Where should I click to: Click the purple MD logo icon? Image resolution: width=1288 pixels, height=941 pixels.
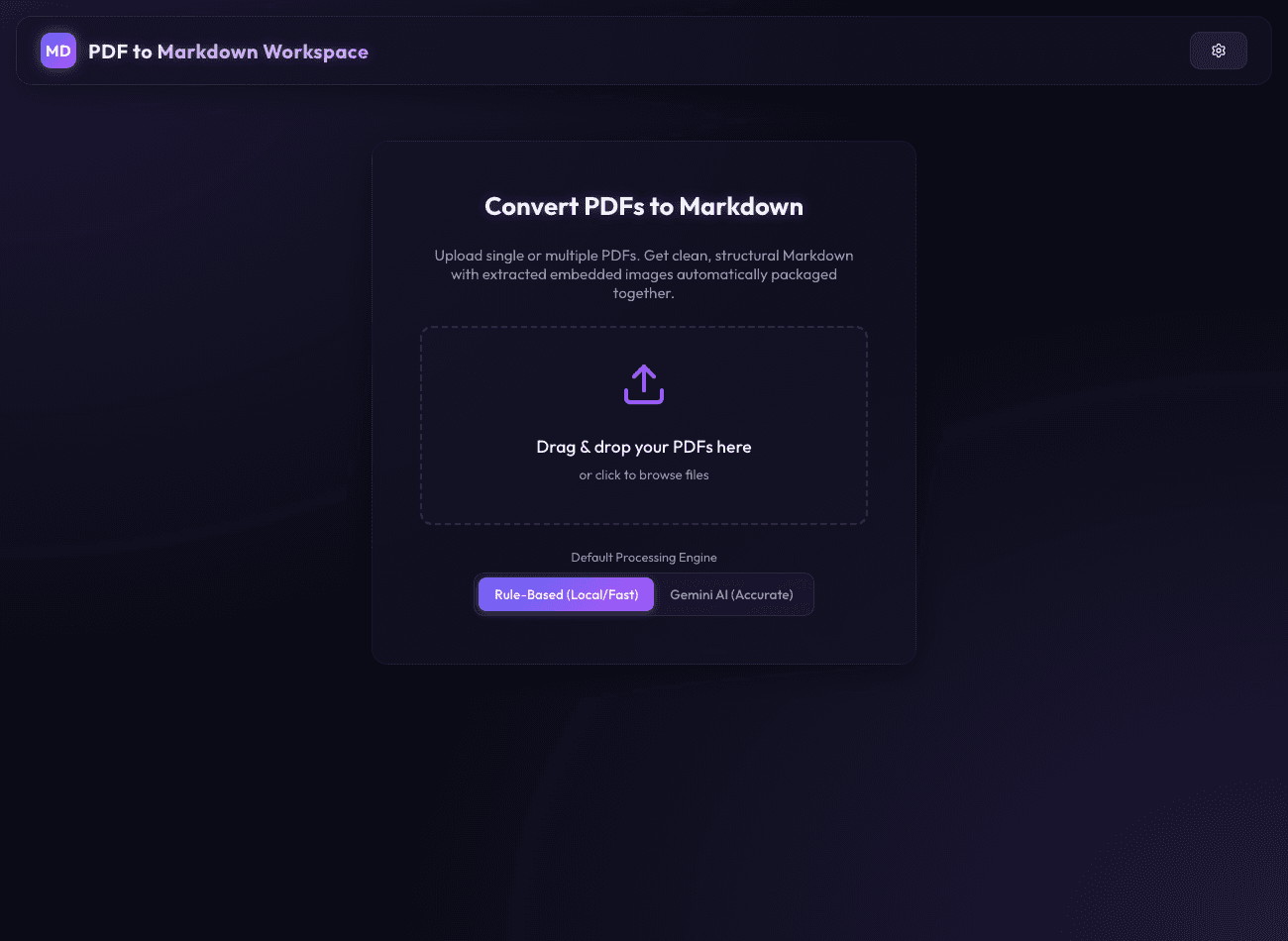click(58, 51)
